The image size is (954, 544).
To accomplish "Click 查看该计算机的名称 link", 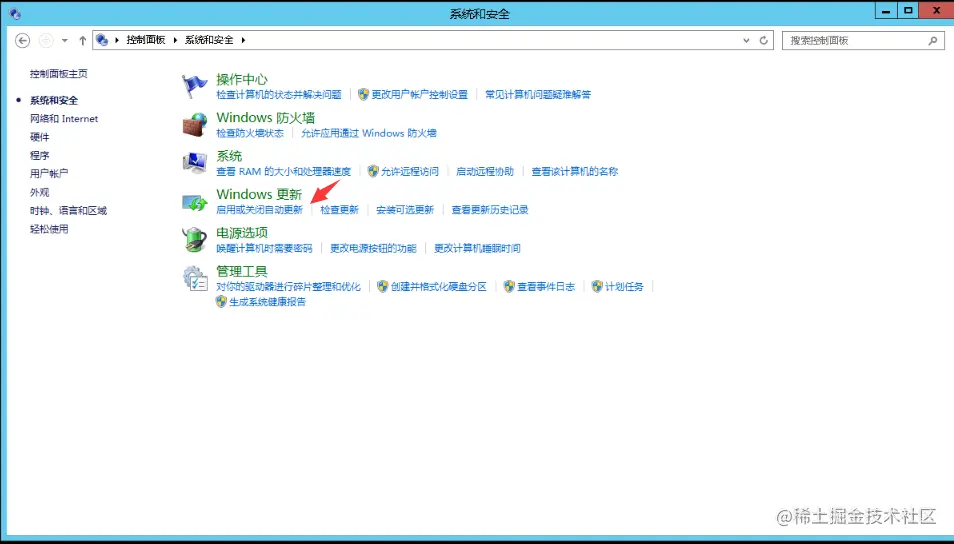I will click(x=574, y=171).
